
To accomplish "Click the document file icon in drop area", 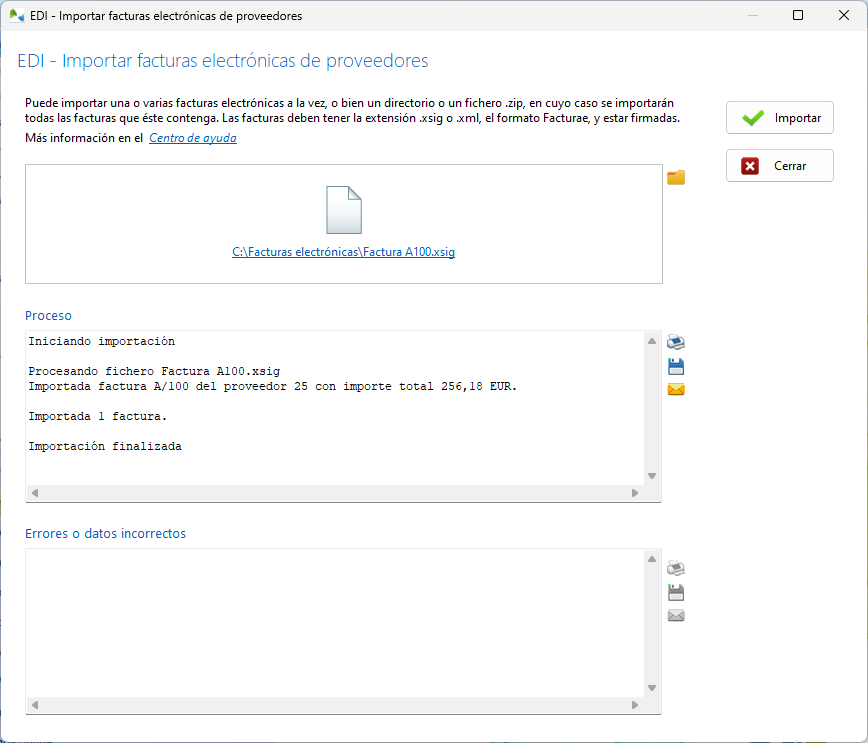I will [343, 210].
